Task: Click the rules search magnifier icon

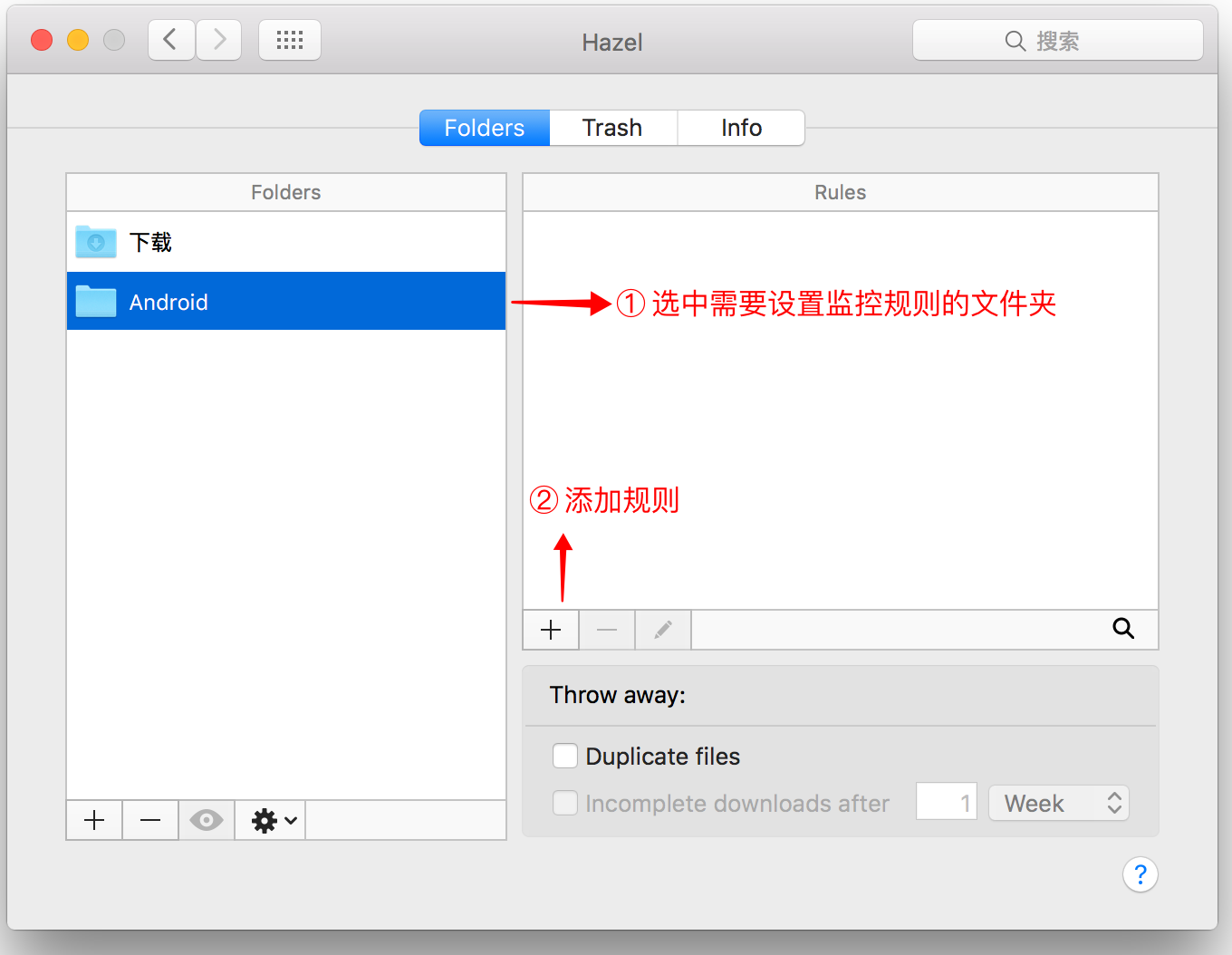Action: [1123, 629]
